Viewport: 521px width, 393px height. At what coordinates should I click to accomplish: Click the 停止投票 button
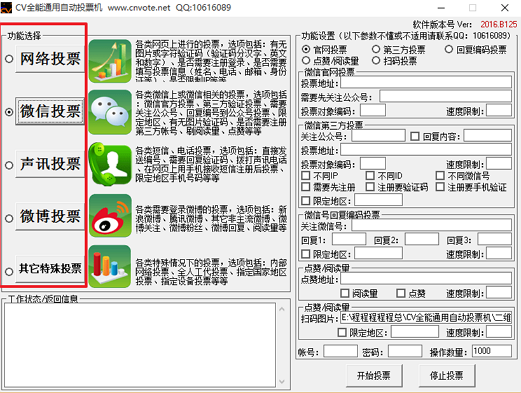446,376
